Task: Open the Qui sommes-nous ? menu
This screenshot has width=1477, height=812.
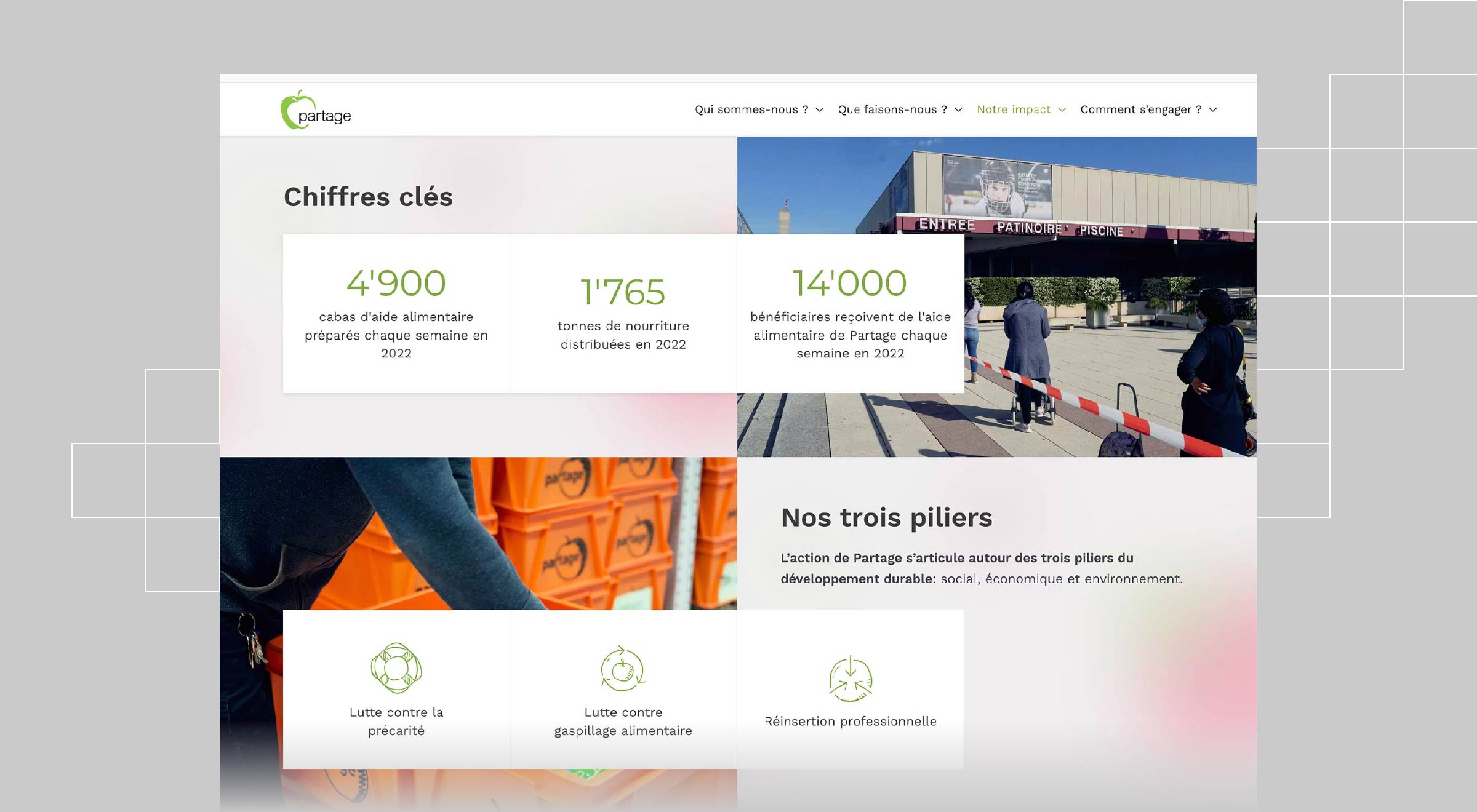Action: (x=751, y=109)
